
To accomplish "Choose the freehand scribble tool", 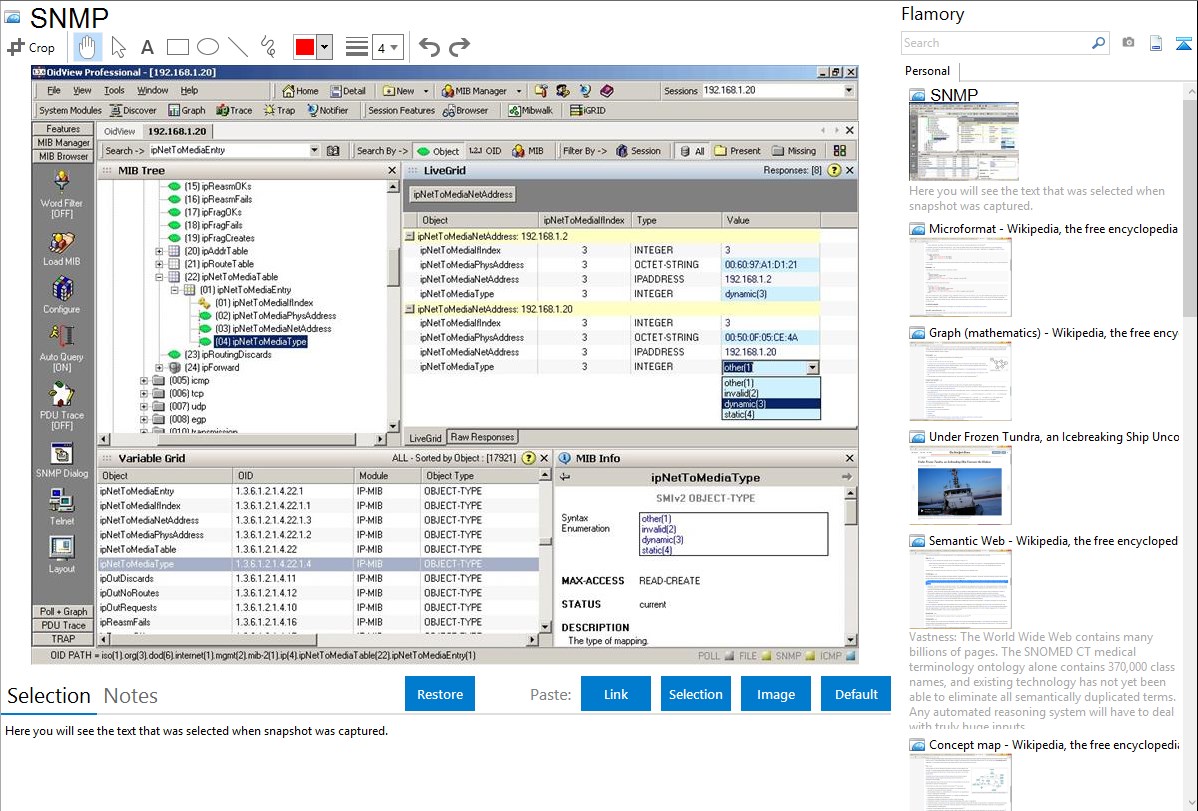I will (268, 47).
